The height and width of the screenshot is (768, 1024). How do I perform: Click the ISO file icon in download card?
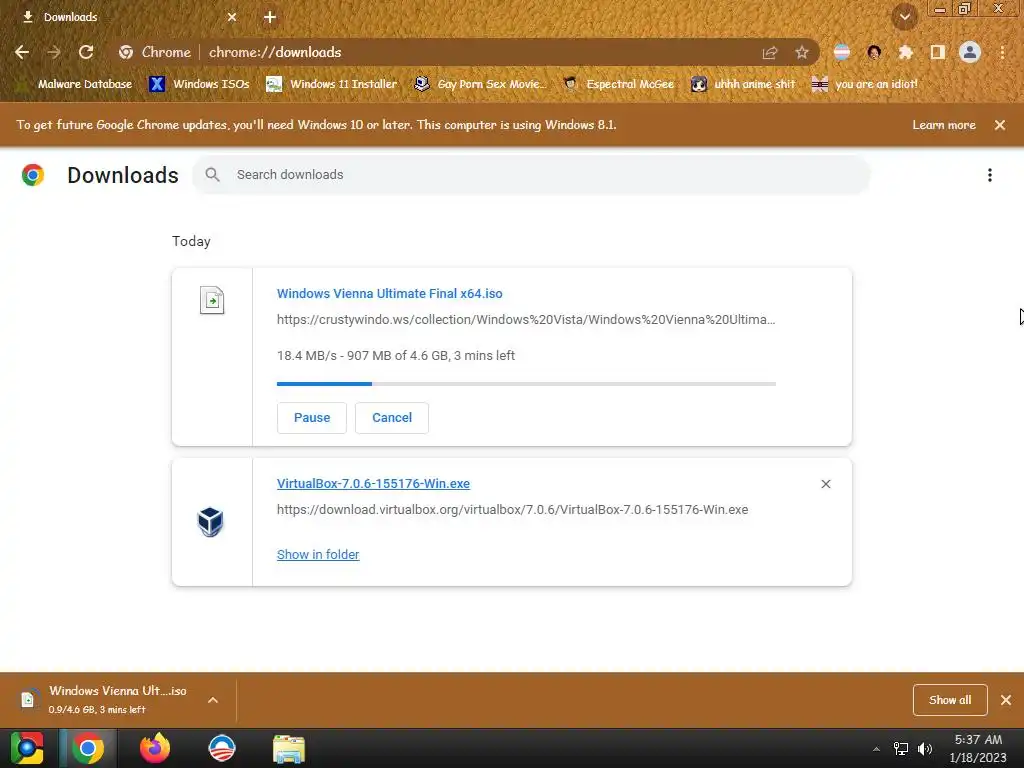pos(212,300)
